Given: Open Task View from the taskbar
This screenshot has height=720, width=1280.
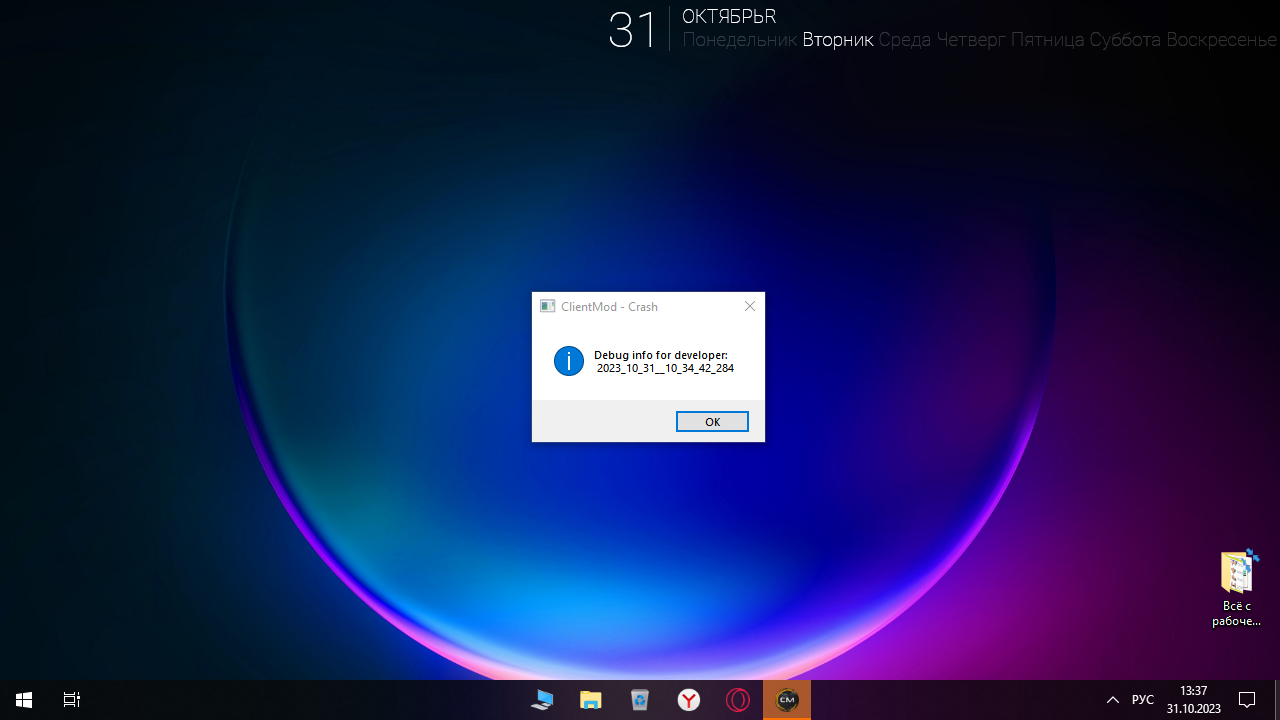Looking at the screenshot, I should point(72,700).
